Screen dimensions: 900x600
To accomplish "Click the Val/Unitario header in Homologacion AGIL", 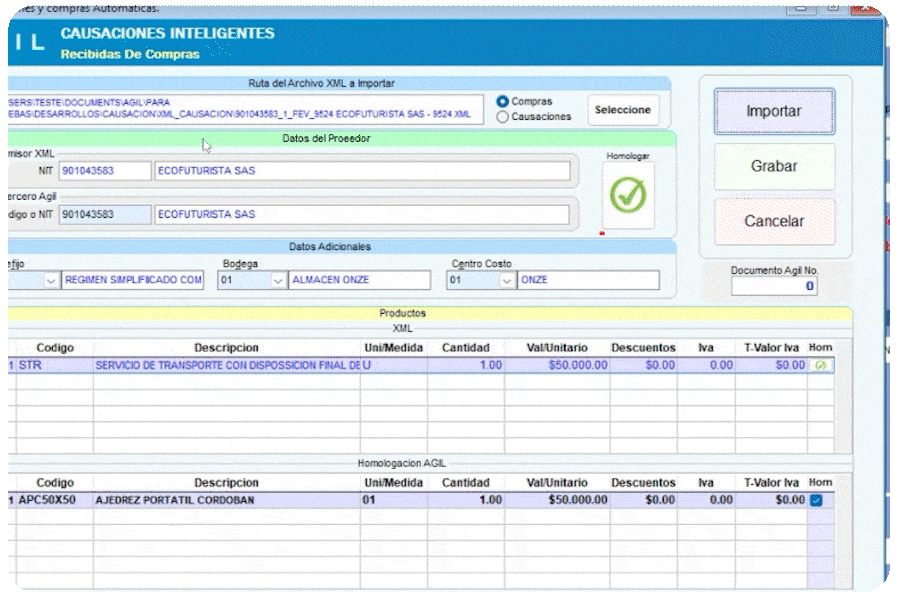I will (x=557, y=483).
